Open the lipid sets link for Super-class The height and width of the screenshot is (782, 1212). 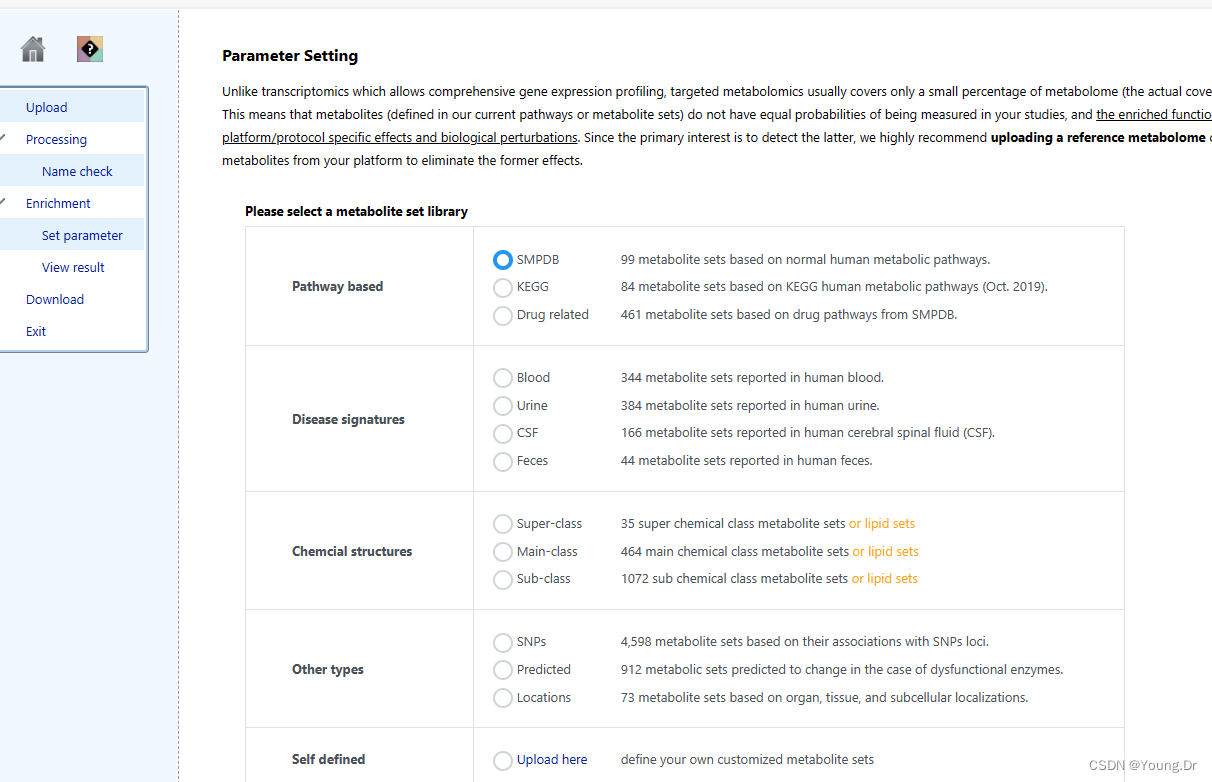point(882,524)
